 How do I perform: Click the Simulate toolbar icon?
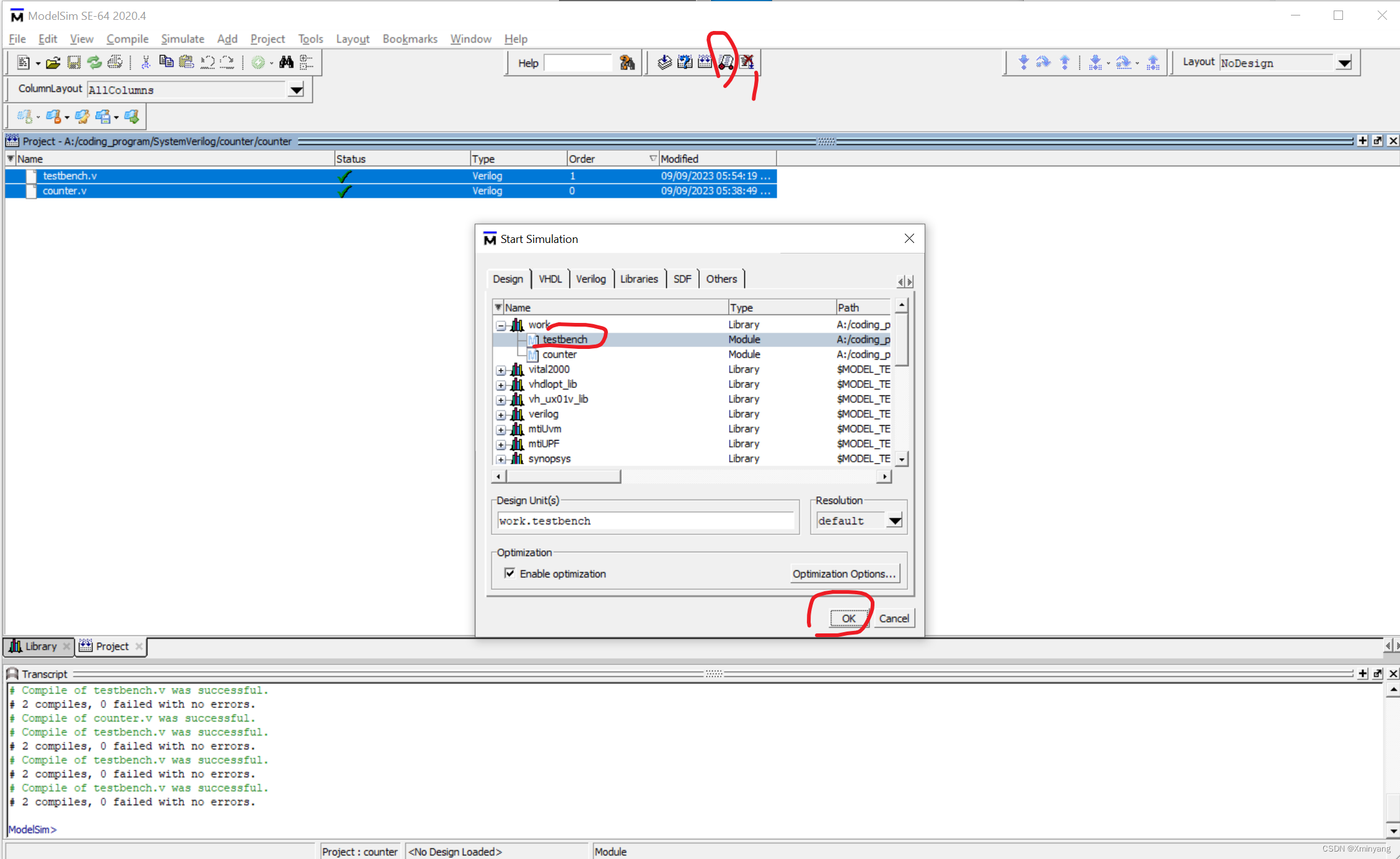[x=726, y=62]
